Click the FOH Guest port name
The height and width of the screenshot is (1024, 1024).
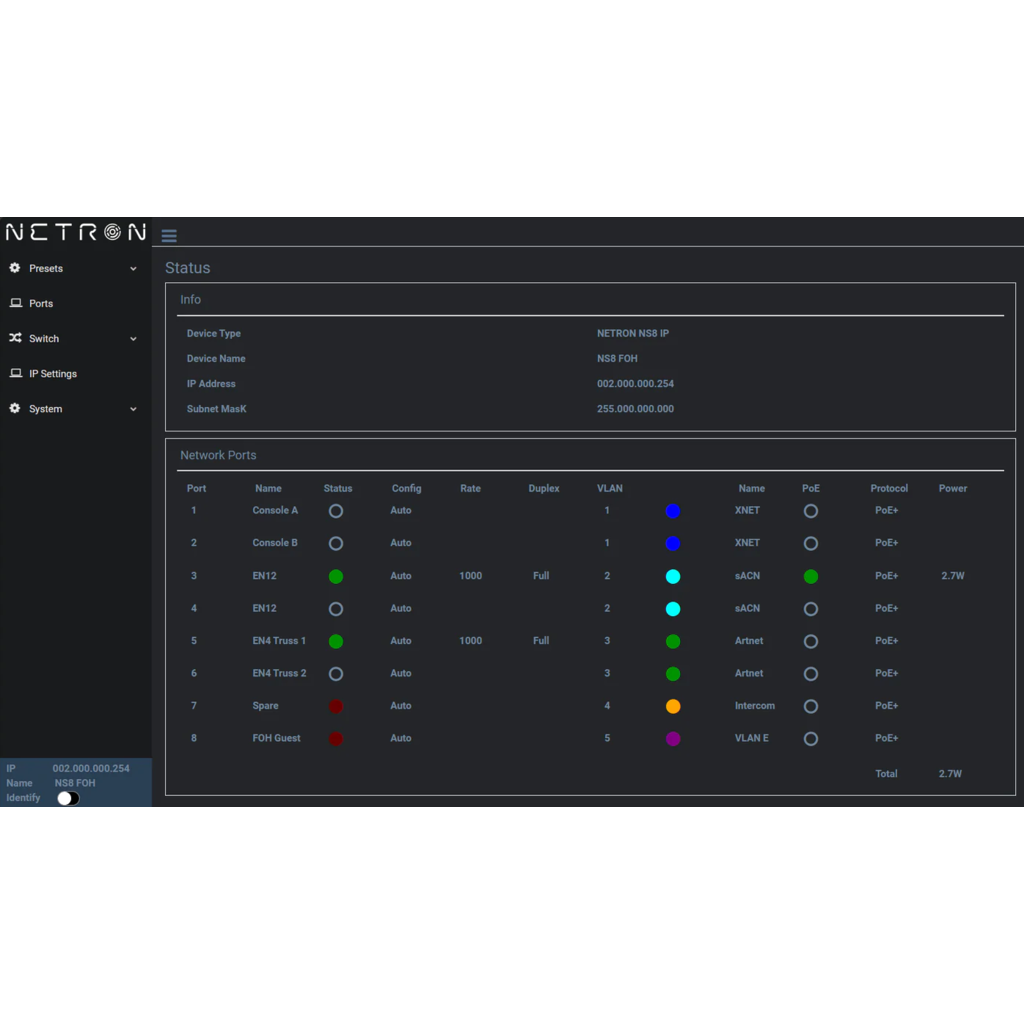276,738
